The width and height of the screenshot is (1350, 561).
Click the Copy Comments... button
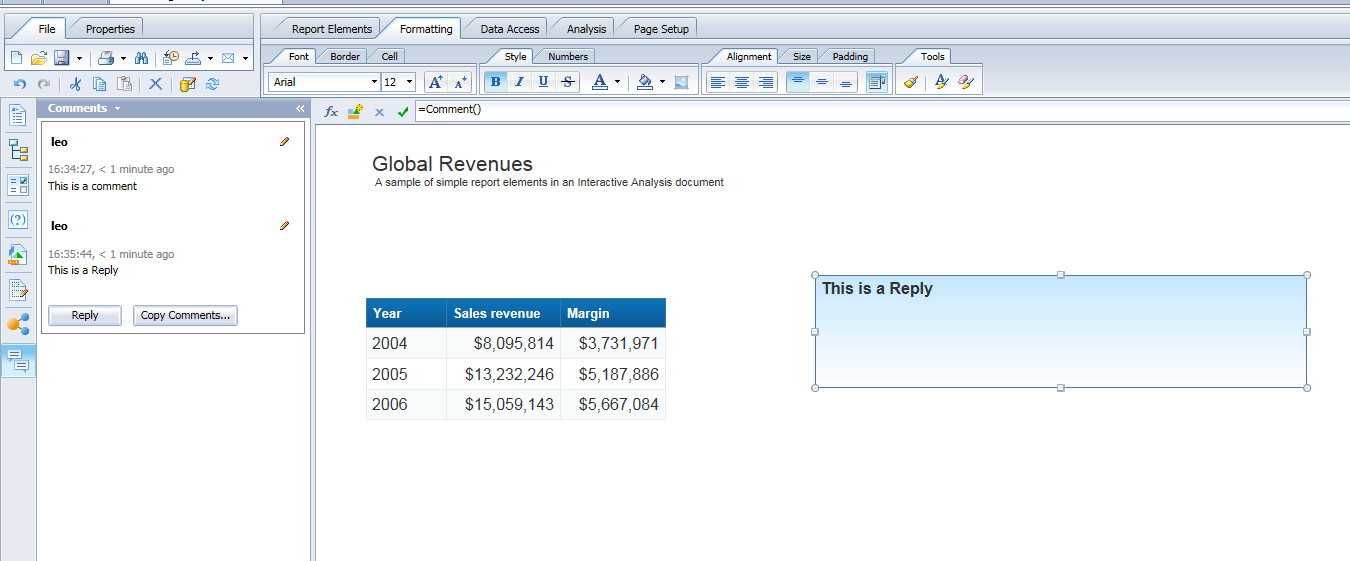pos(185,315)
